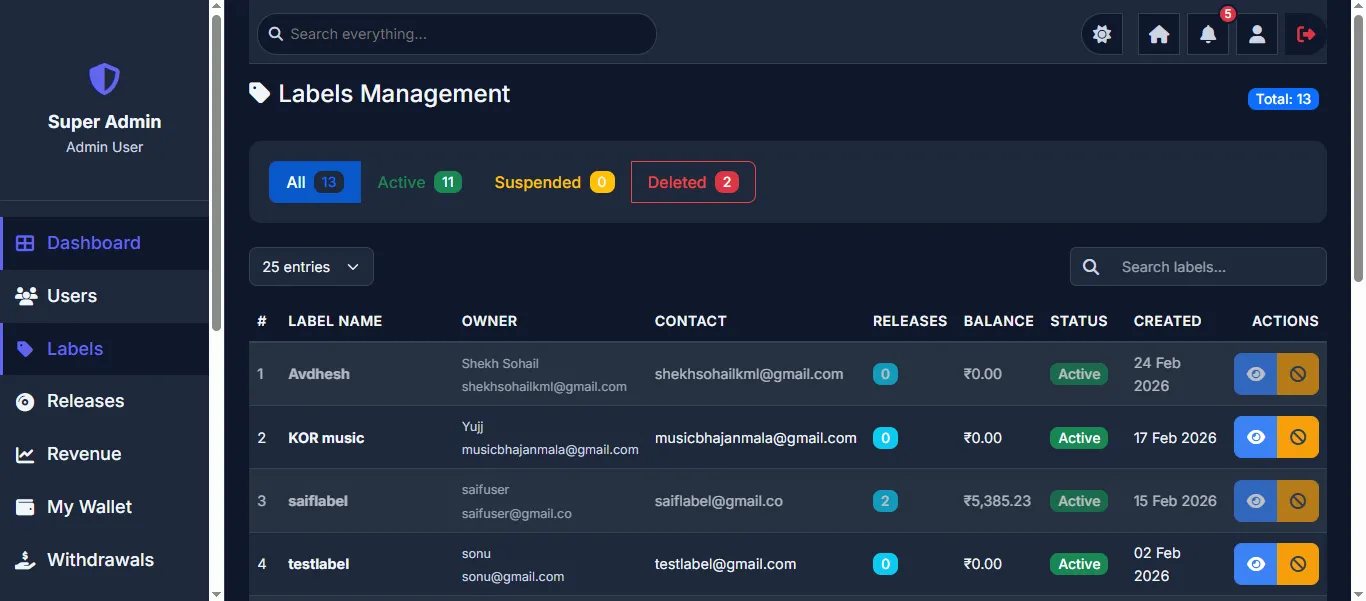The width and height of the screenshot is (1366, 601).
Task: Open the user profile icon
Action: (1257, 34)
